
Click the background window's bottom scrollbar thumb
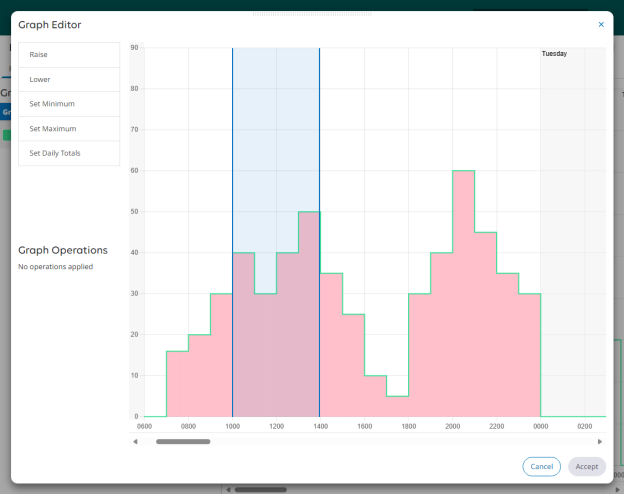pos(261,490)
